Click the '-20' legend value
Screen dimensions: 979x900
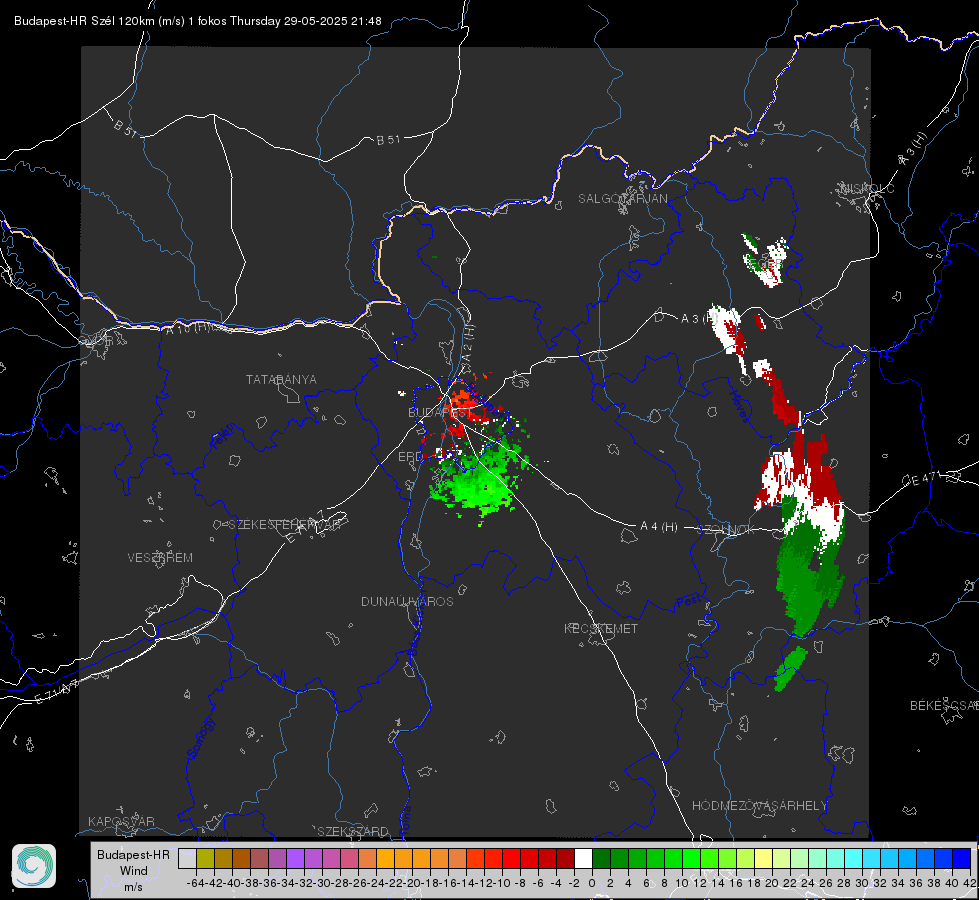[x=411, y=883]
